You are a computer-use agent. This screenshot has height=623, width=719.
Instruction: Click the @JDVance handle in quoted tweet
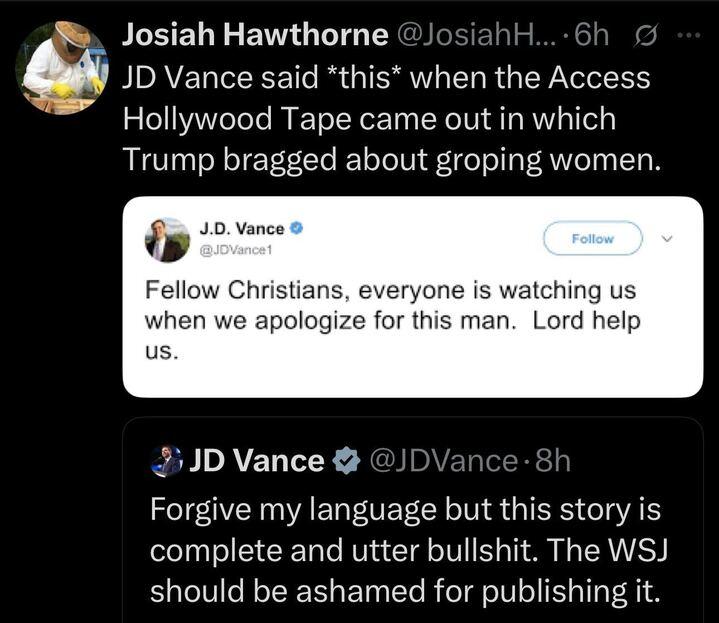coord(442,461)
